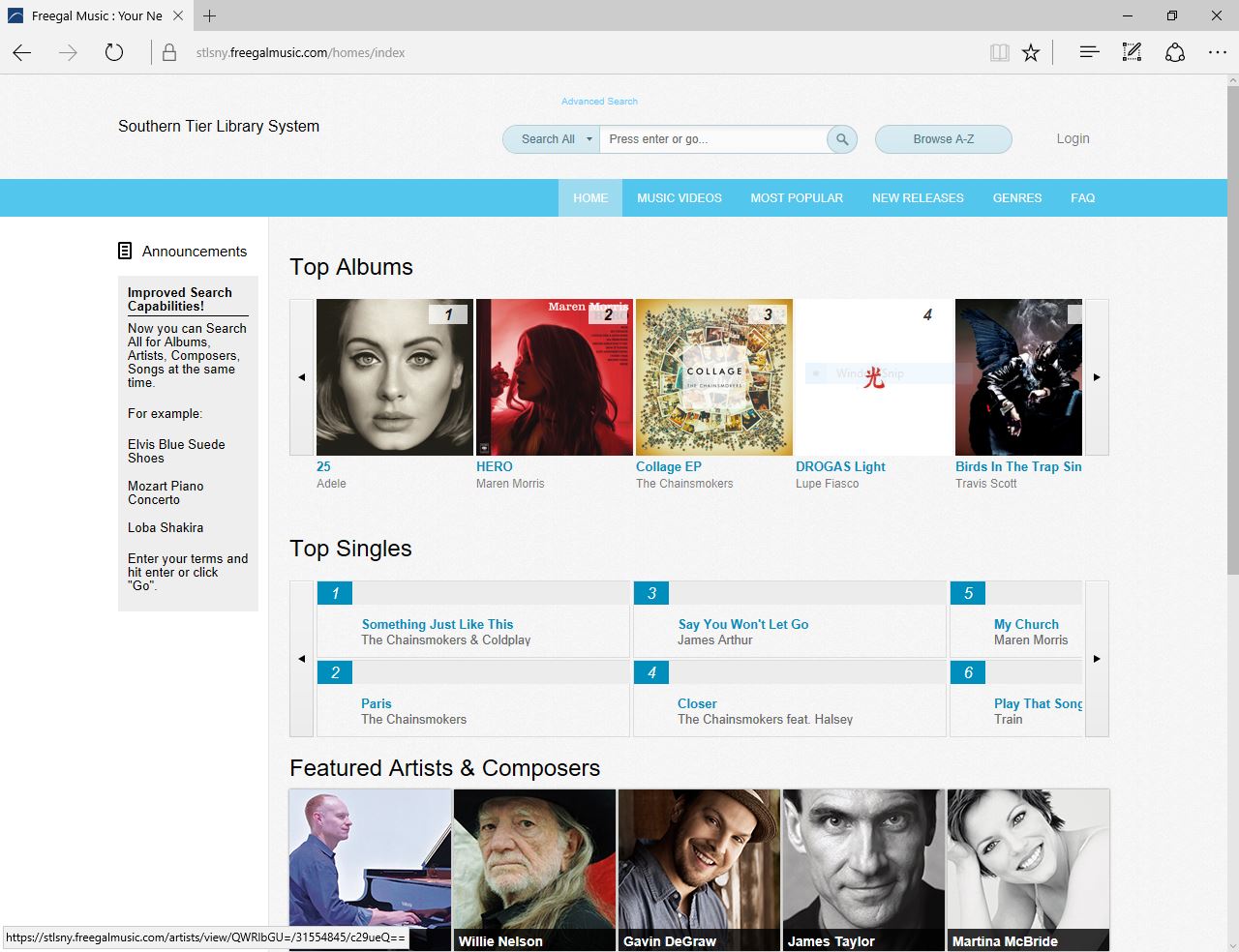Go to the New Releases tab
The width and height of the screenshot is (1239, 952).
pyautogui.click(x=917, y=198)
